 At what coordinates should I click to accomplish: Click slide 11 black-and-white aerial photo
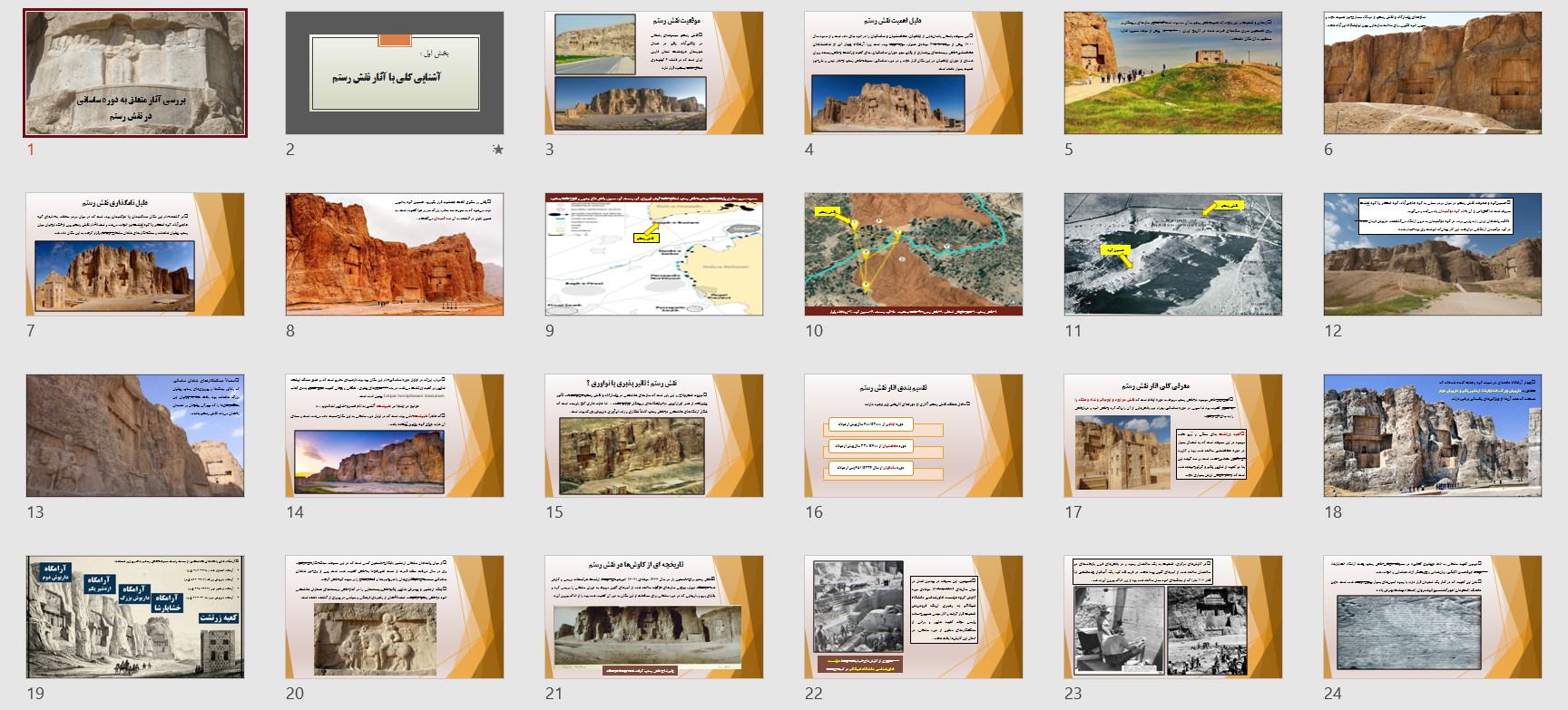pos(1172,254)
